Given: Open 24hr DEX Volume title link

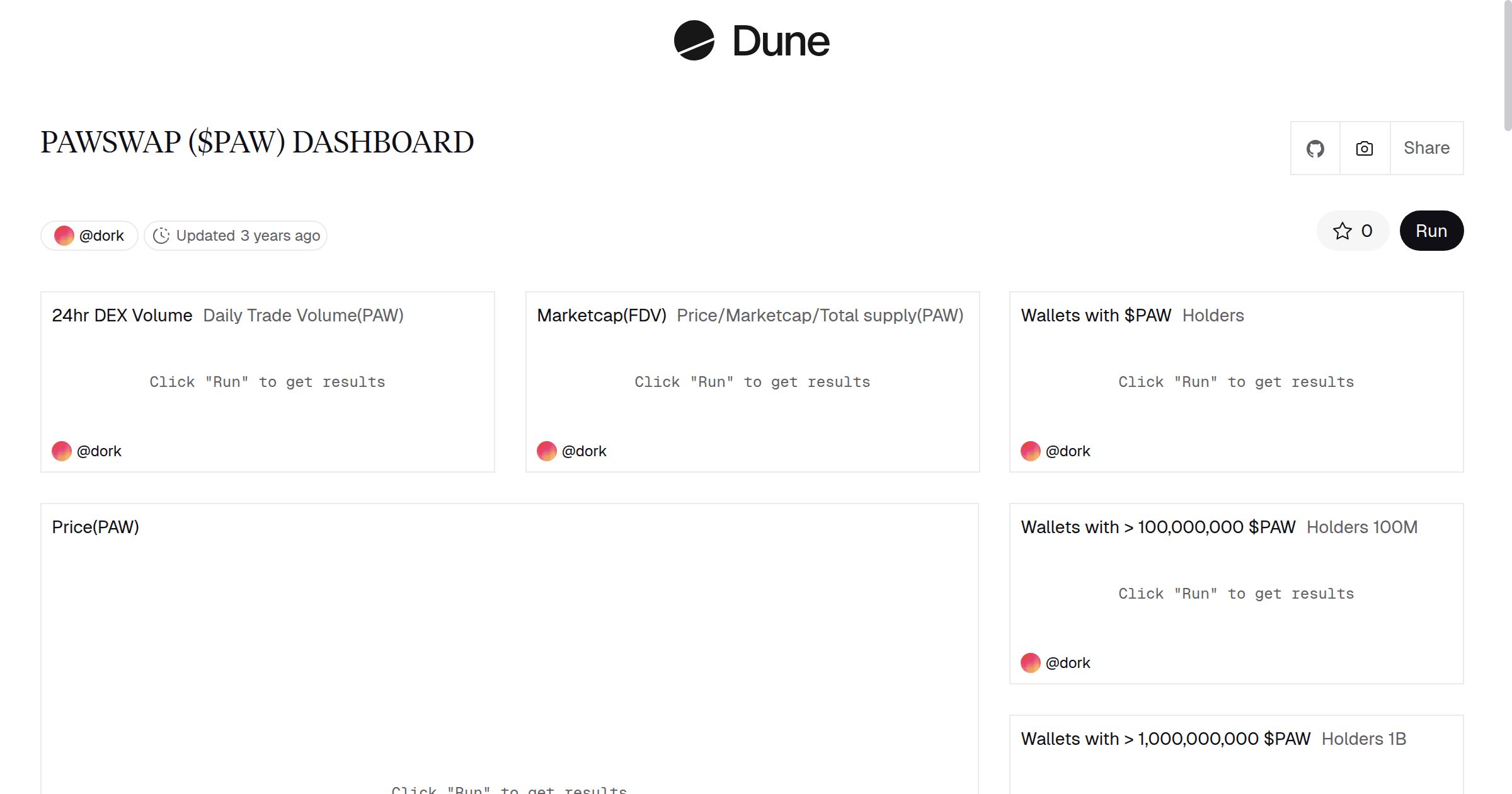Looking at the screenshot, I should [x=122, y=315].
